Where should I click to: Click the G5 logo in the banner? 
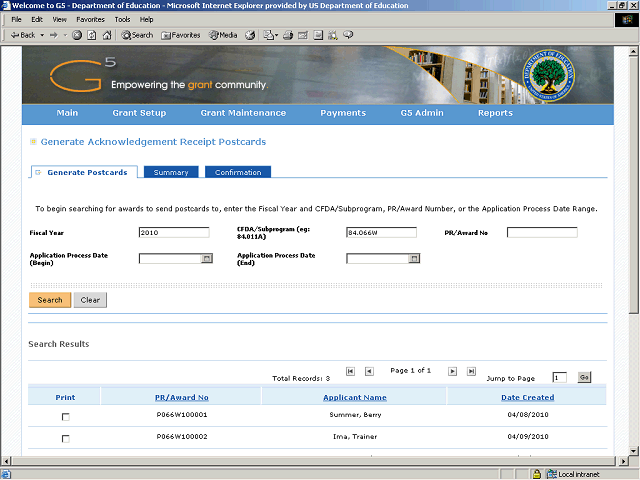83,74
